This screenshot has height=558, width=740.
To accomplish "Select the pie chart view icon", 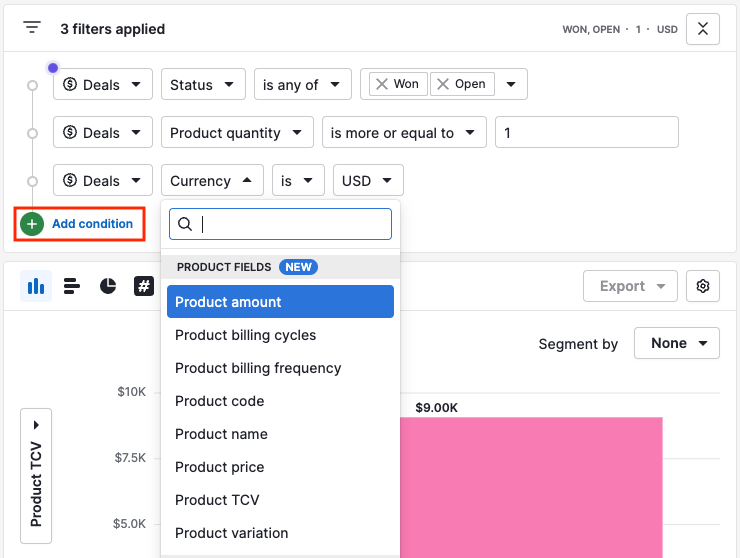I will [108, 286].
